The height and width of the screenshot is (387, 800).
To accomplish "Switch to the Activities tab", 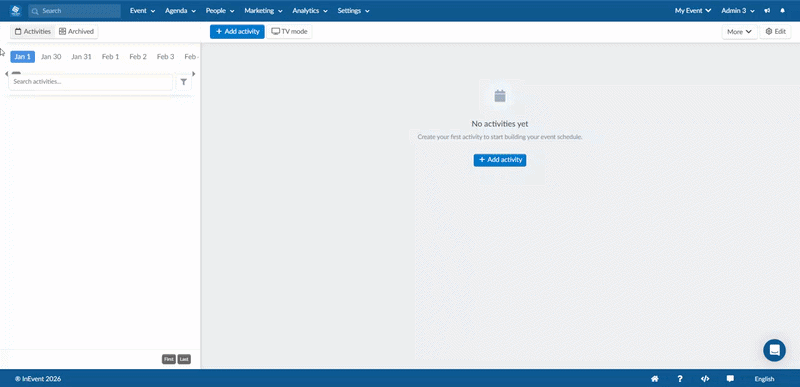I will point(33,32).
